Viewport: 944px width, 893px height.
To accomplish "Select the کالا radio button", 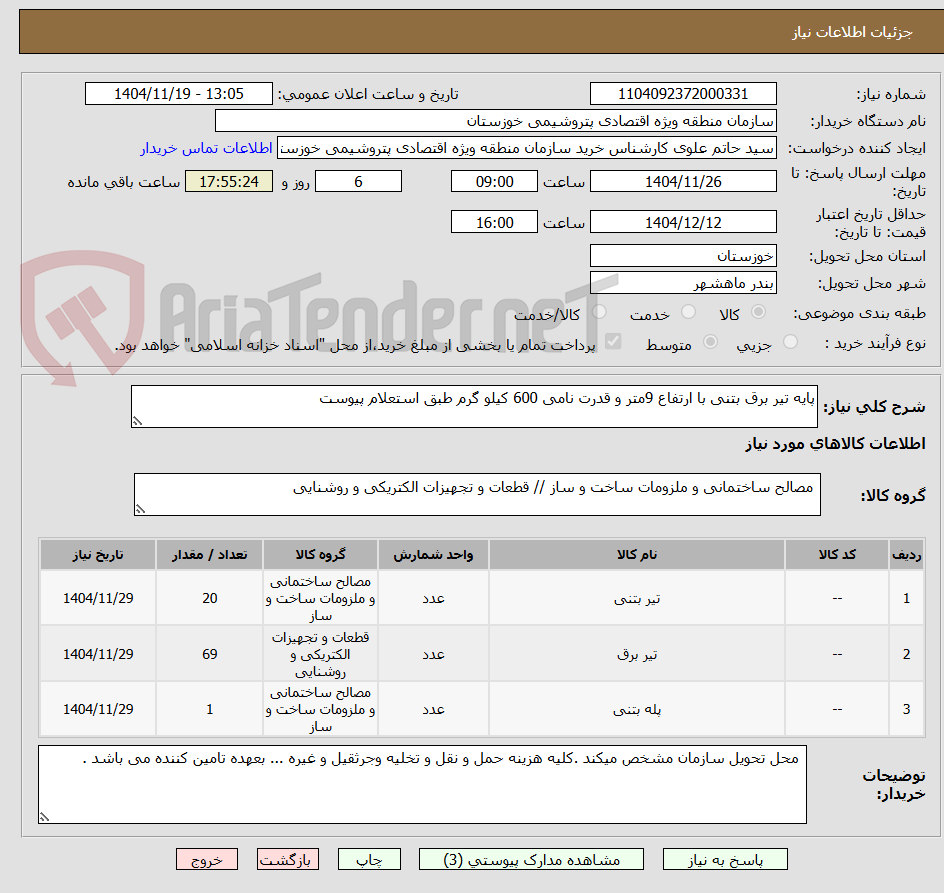I will click(759, 312).
